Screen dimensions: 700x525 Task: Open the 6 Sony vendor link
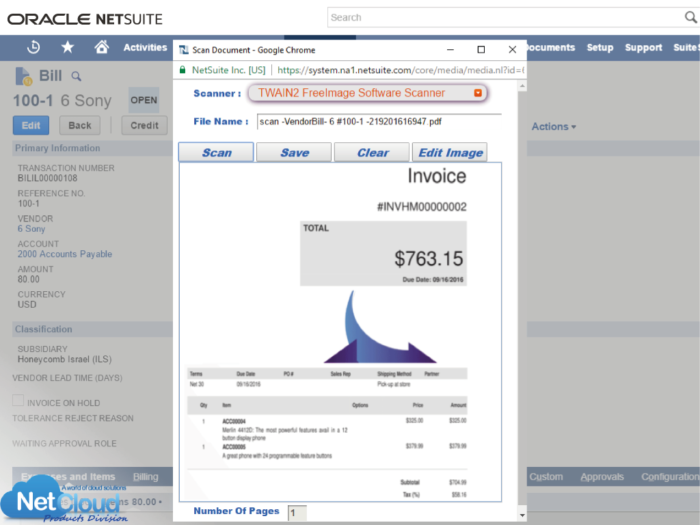pos(31,229)
